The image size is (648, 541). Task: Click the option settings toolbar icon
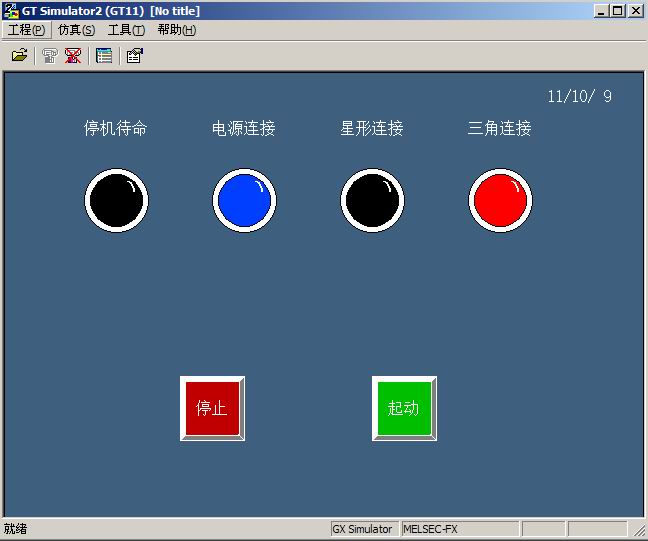(x=134, y=56)
